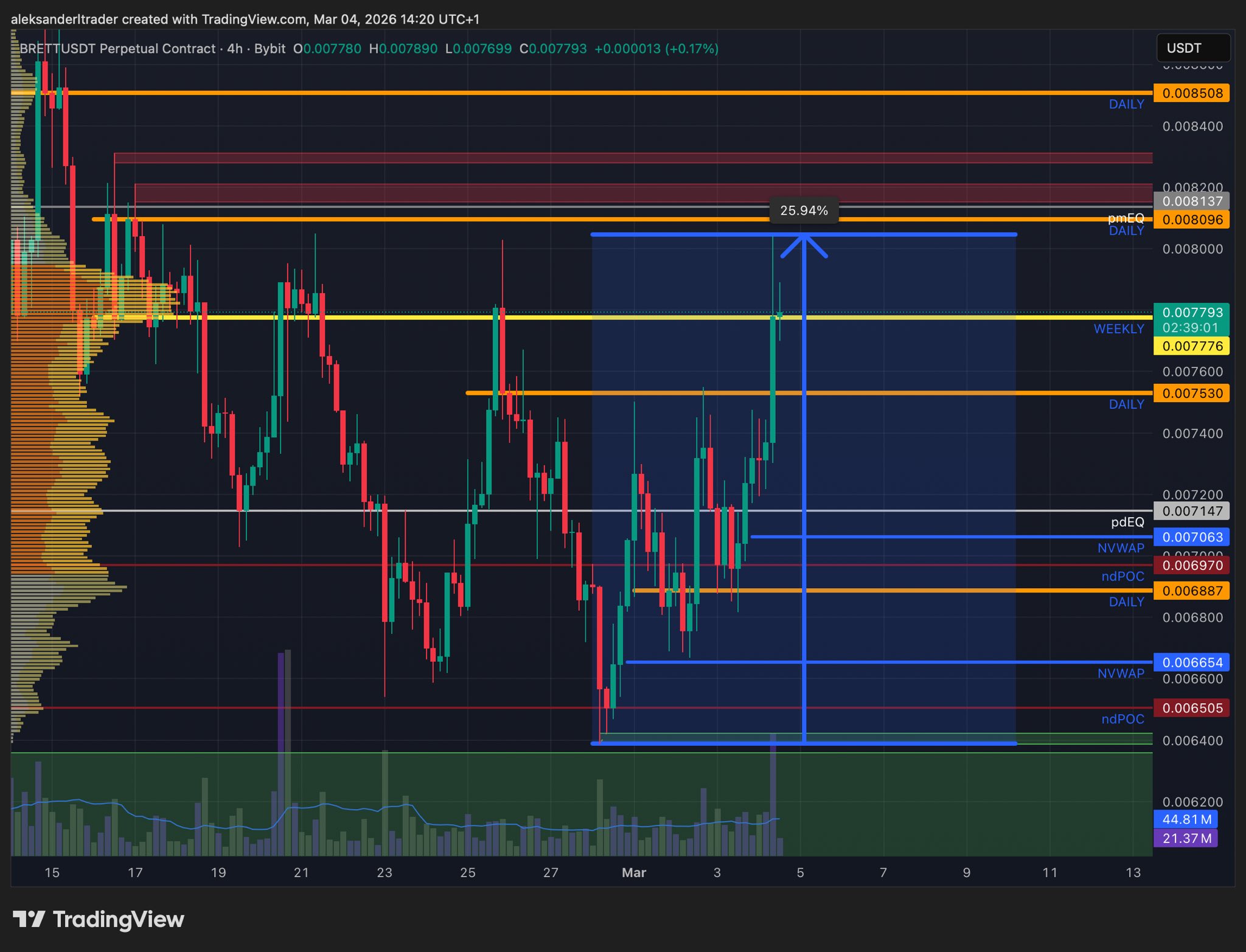Select the upper red supply zone rectangle
This screenshot has height=952, width=1246.
[x=633, y=158]
